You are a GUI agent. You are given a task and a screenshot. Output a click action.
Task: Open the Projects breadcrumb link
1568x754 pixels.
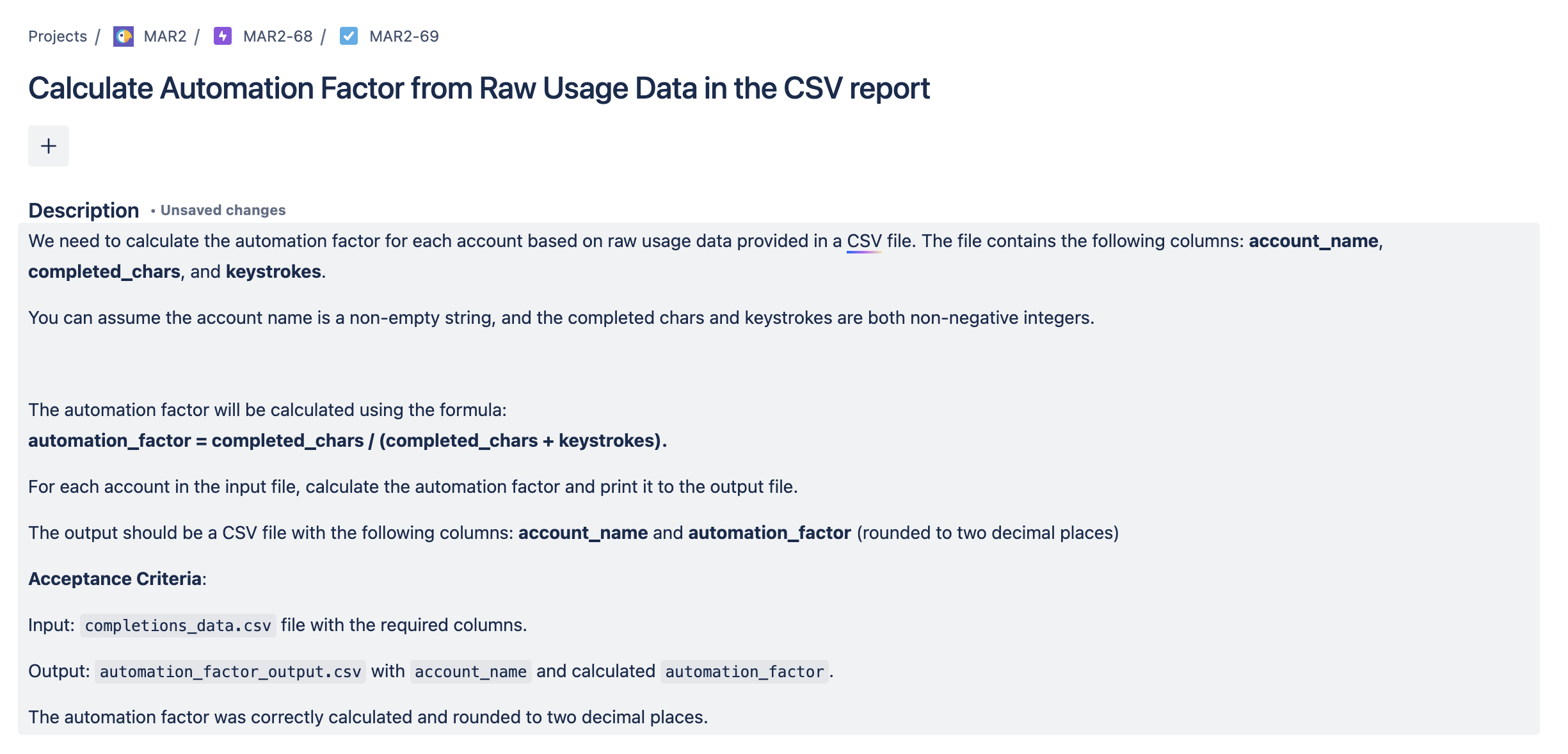[58, 36]
